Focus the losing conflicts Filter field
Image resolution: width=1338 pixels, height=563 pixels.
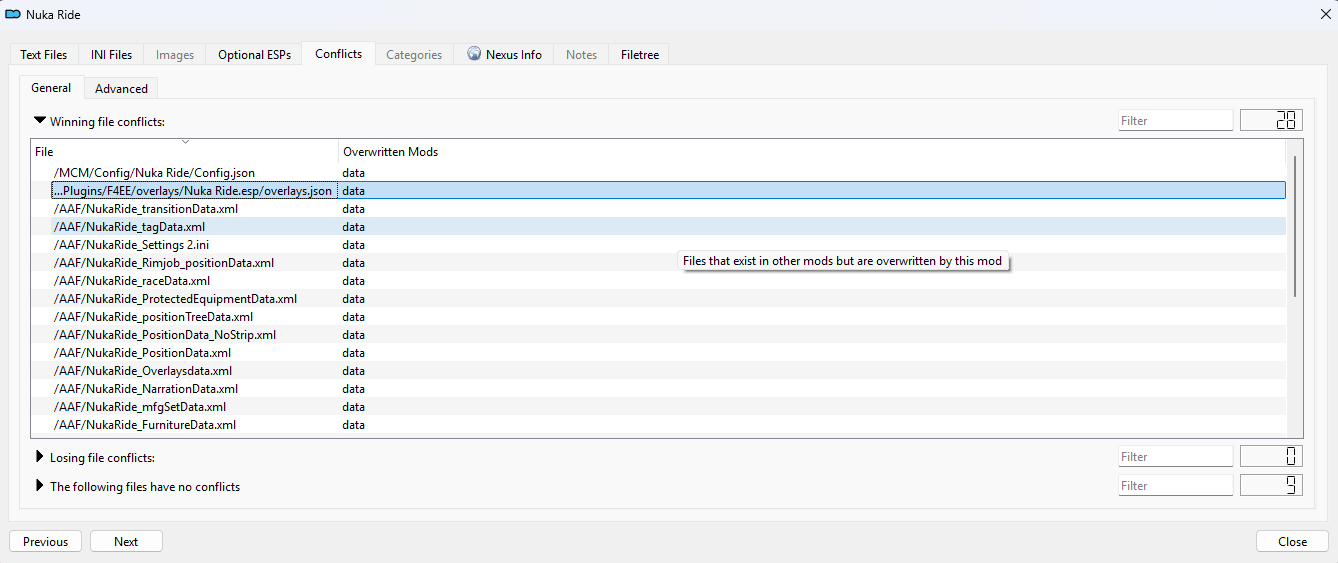click(1176, 457)
